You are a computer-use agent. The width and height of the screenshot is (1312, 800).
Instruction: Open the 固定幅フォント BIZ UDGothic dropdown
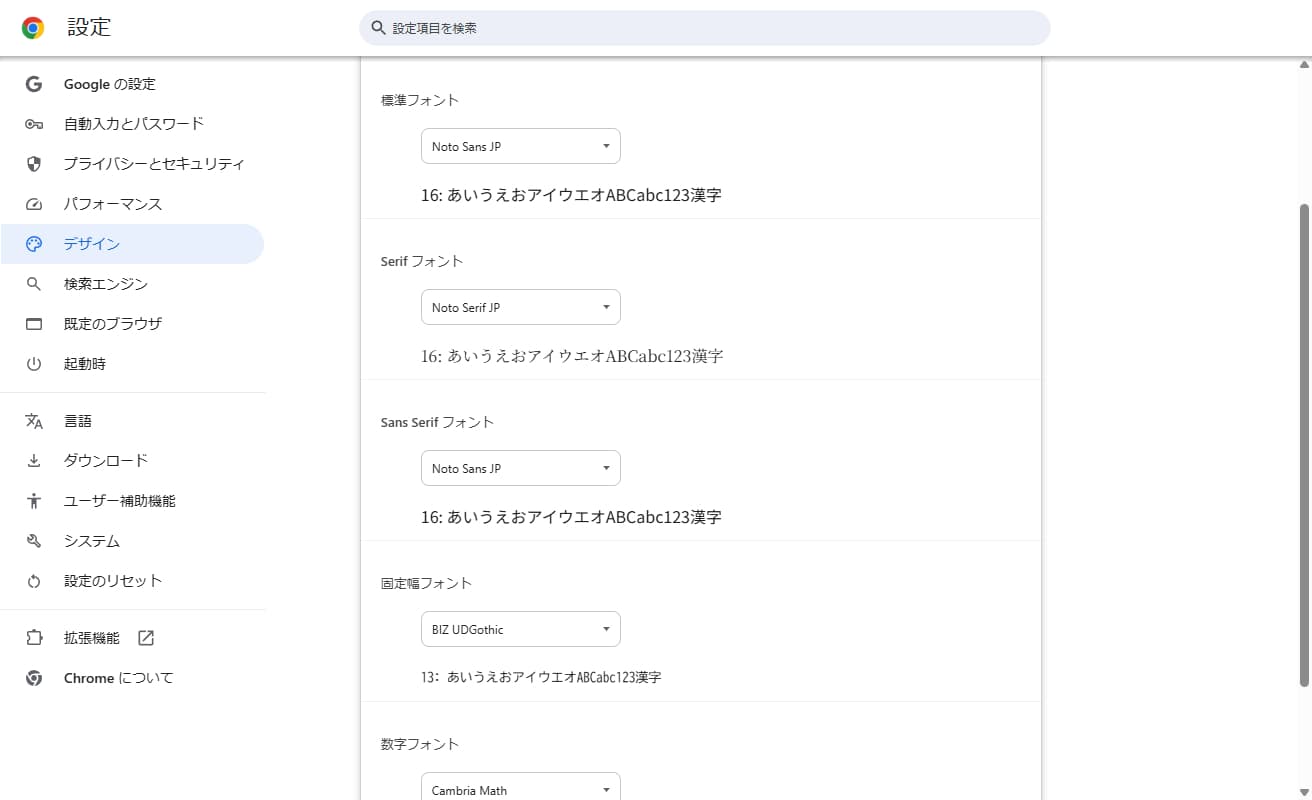point(520,629)
